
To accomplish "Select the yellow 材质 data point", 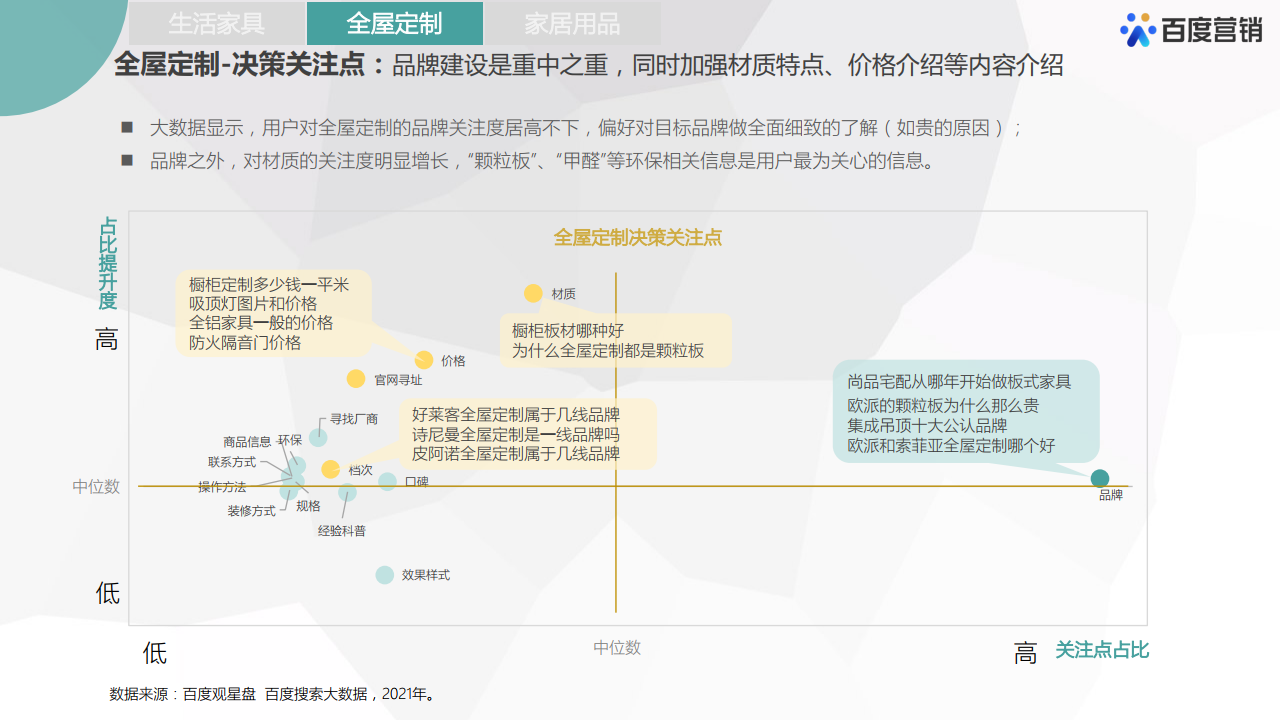I will pos(533,293).
